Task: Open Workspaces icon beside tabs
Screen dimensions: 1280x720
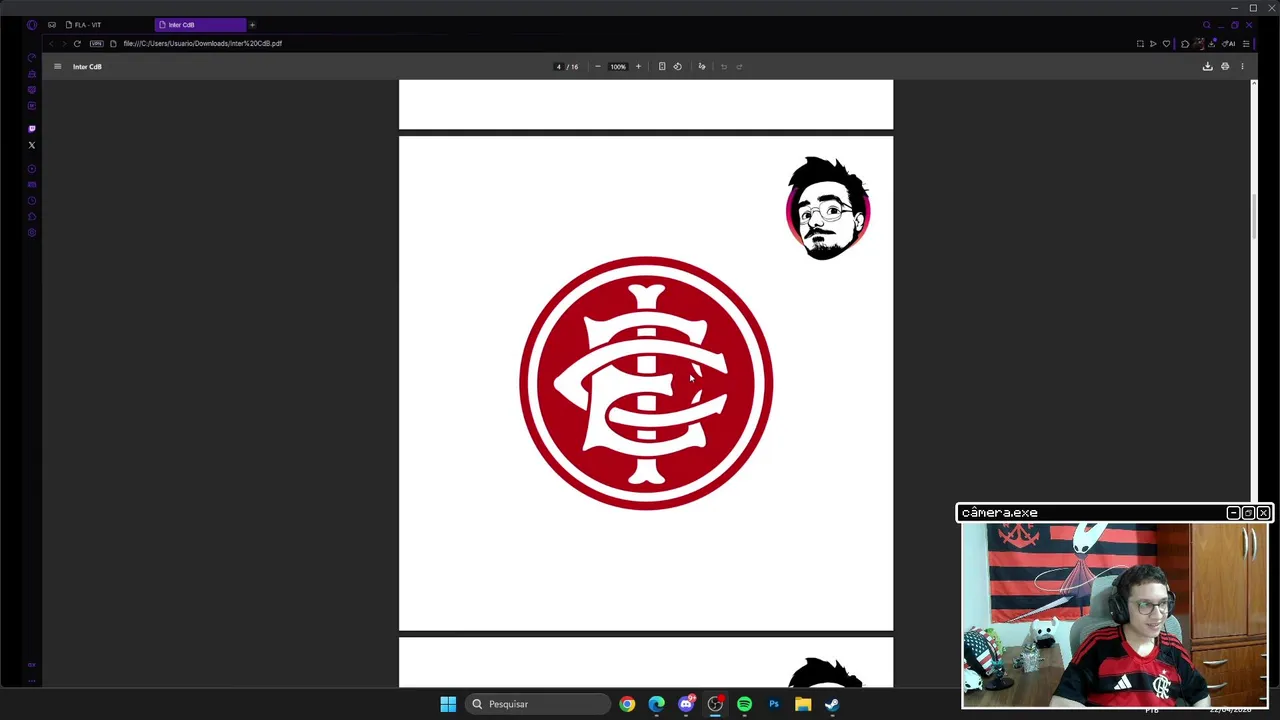Action: [x=52, y=25]
